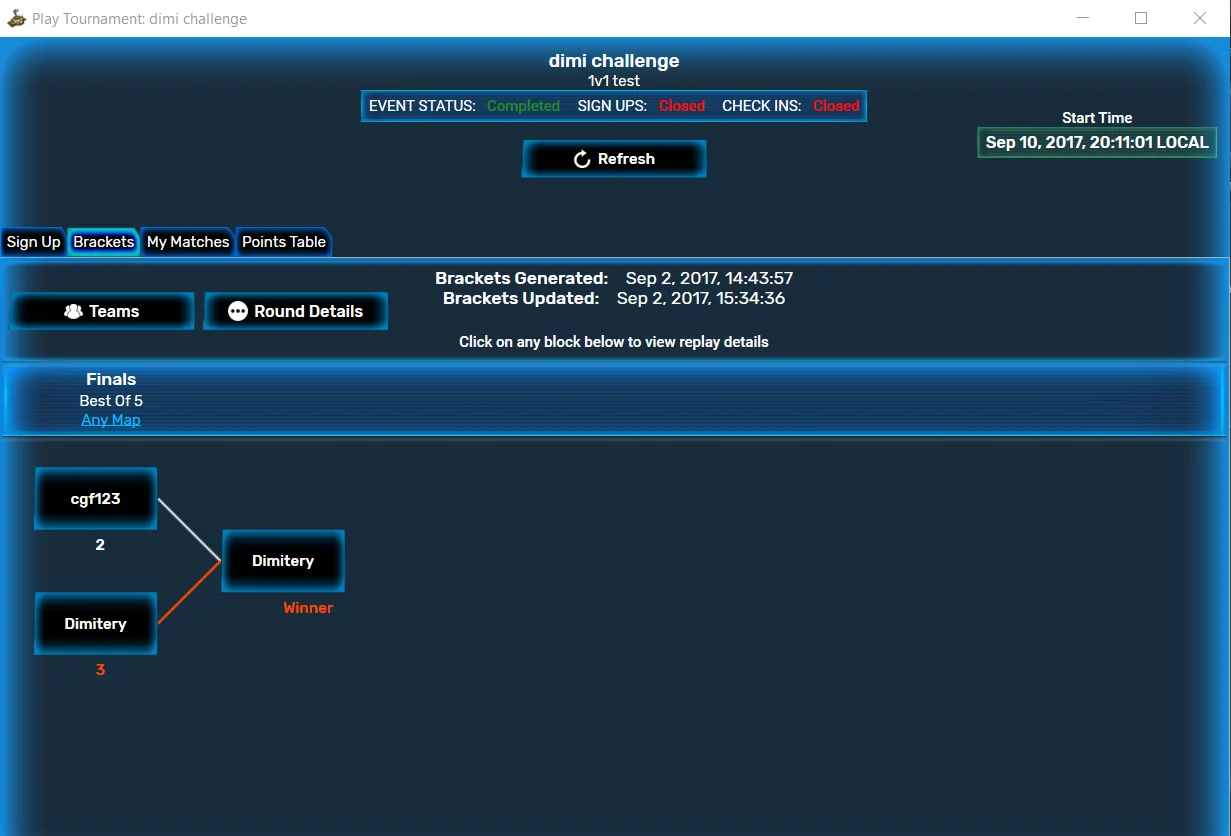Click the Brackets Generated timestamp
The image size is (1231, 836).
click(709, 278)
